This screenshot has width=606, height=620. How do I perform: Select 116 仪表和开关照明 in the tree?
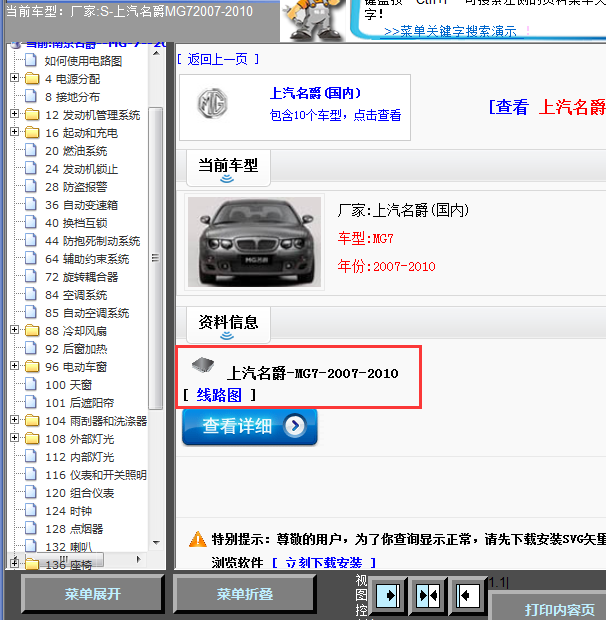coord(96,475)
